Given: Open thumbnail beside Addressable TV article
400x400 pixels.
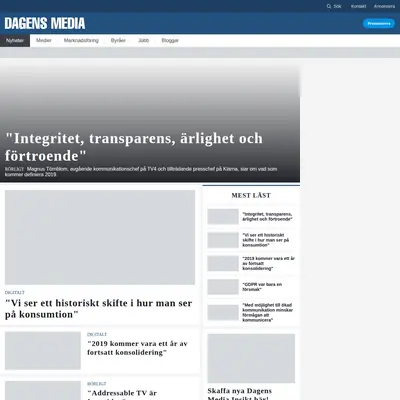Looking at the screenshot, I should coord(43,390).
